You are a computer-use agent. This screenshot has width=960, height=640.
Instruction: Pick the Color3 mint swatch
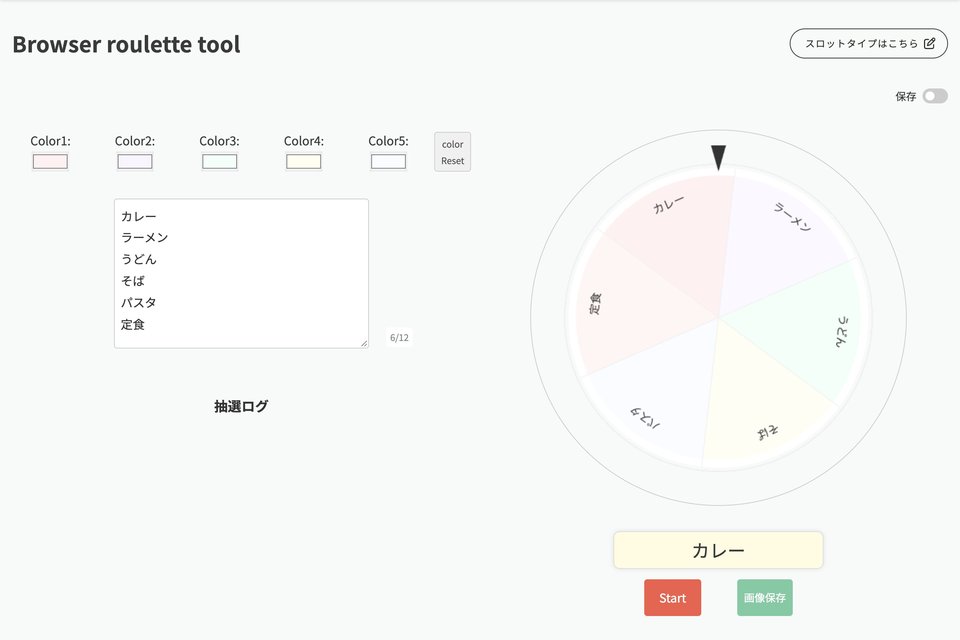pyautogui.click(x=219, y=162)
